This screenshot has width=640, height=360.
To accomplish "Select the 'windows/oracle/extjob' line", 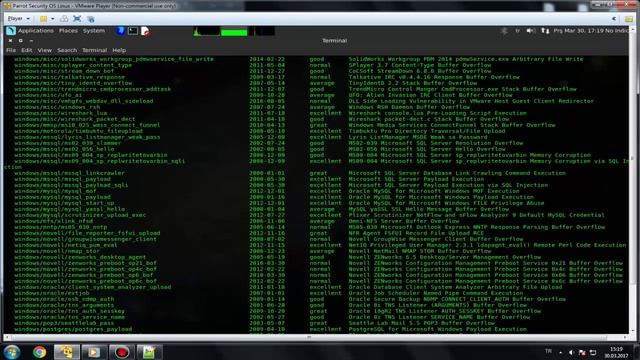I will [52, 293].
